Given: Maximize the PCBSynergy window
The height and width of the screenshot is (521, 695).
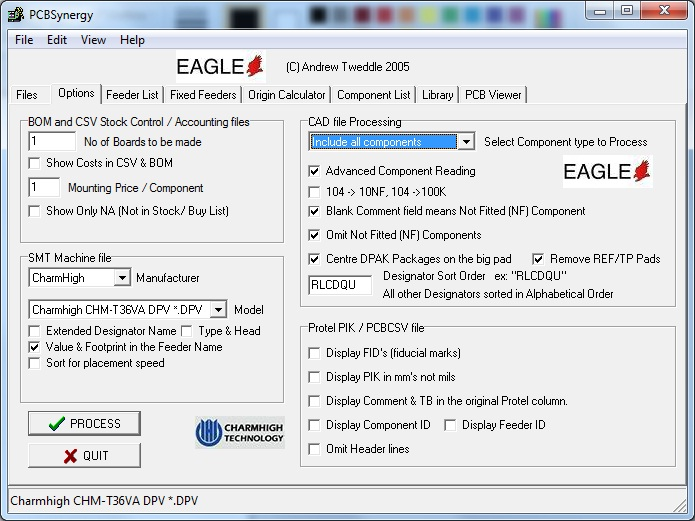Looking at the screenshot, I should coord(626,11).
